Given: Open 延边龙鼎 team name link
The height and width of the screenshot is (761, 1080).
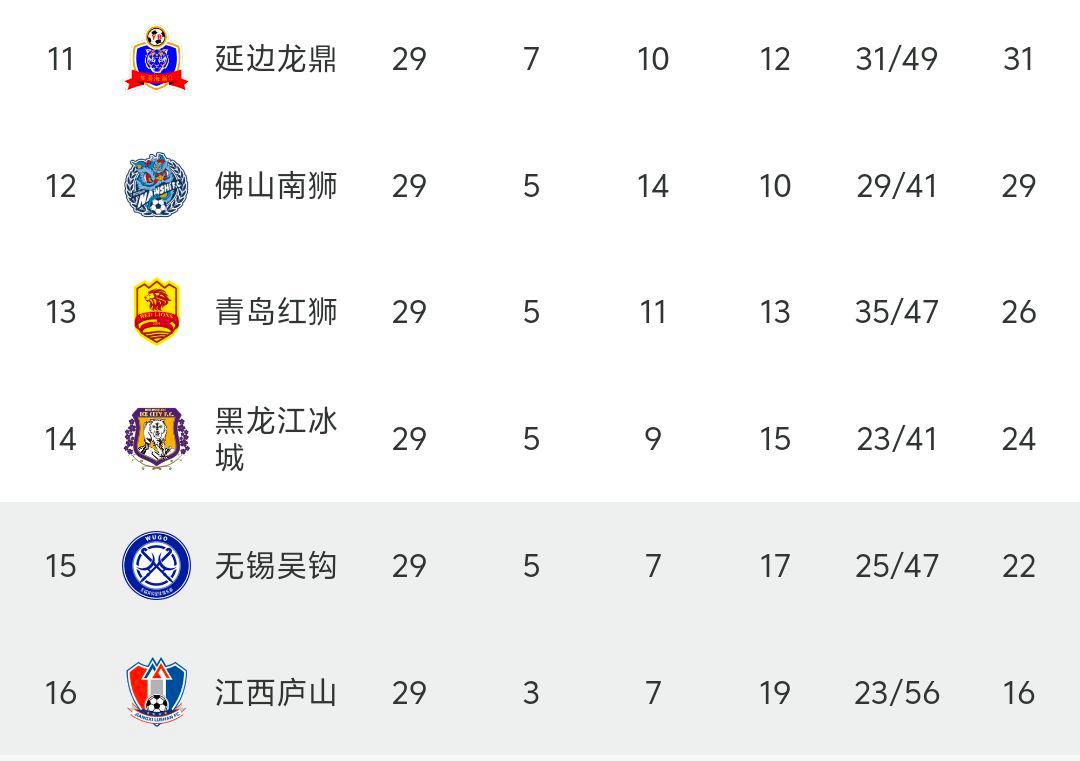Looking at the screenshot, I should tap(275, 59).
